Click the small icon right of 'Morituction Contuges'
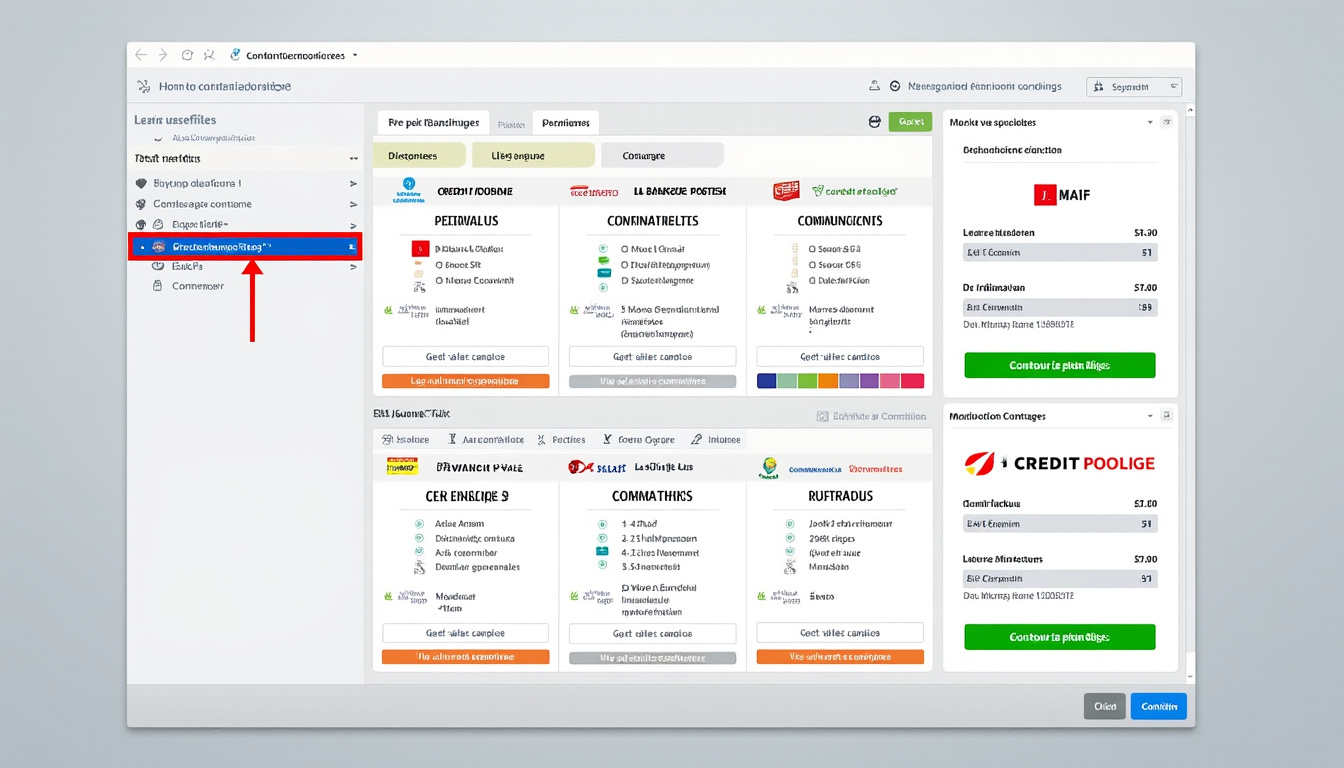 [x=1166, y=415]
